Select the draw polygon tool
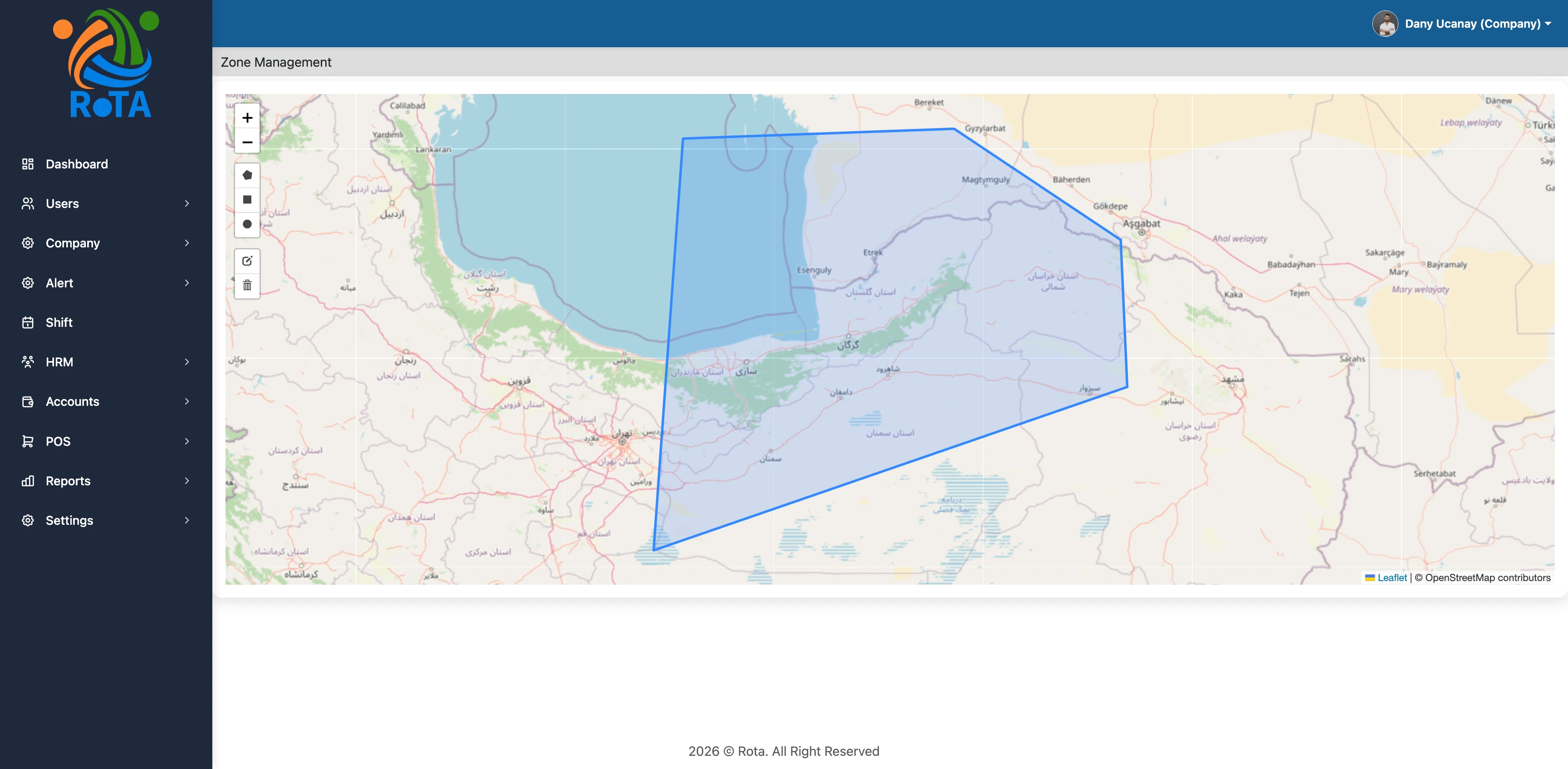 click(247, 175)
